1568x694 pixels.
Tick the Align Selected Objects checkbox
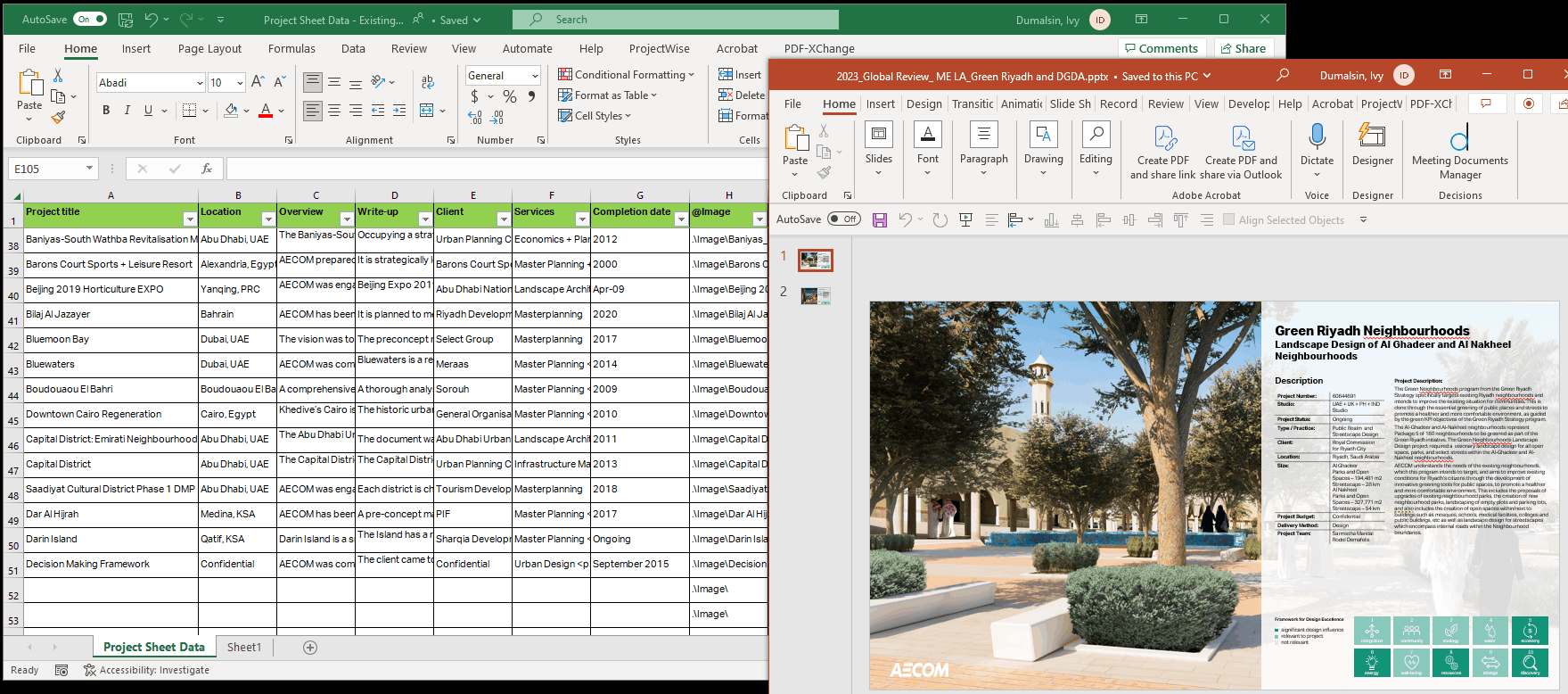click(x=1229, y=219)
